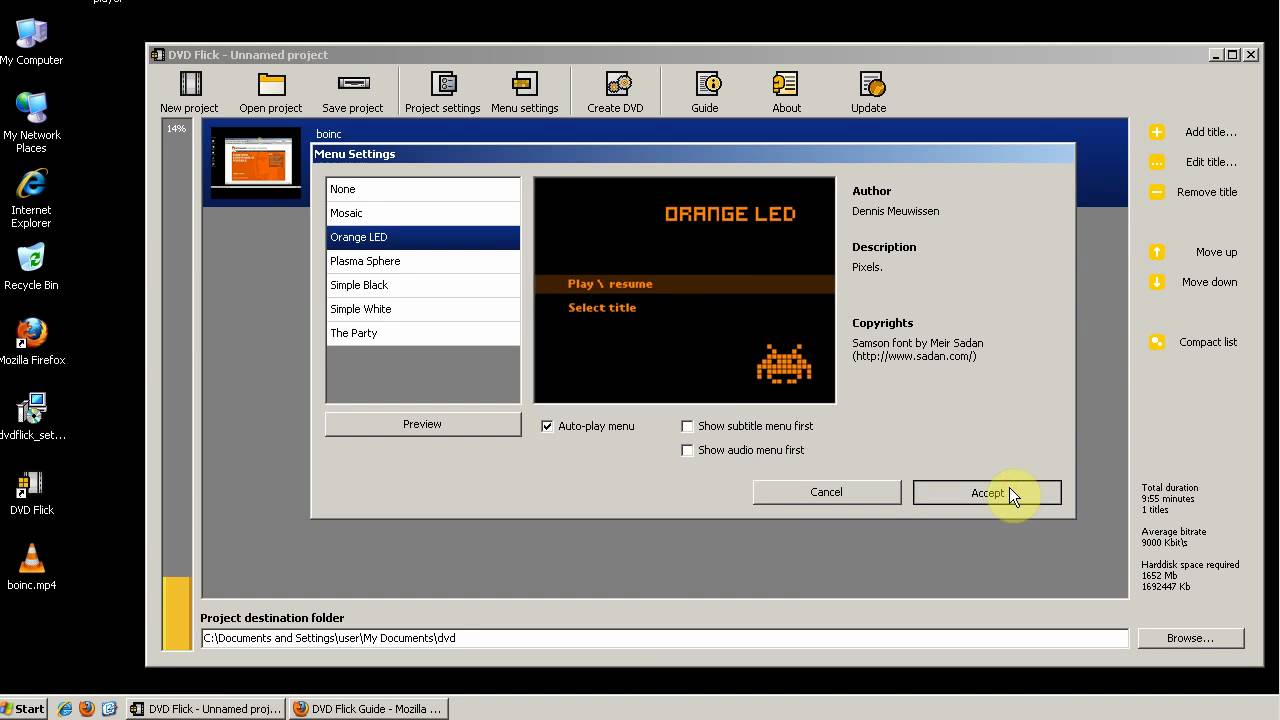Screen dimensions: 1280x720
Task: Open the Guide toolbar icon
Action: 707,84
